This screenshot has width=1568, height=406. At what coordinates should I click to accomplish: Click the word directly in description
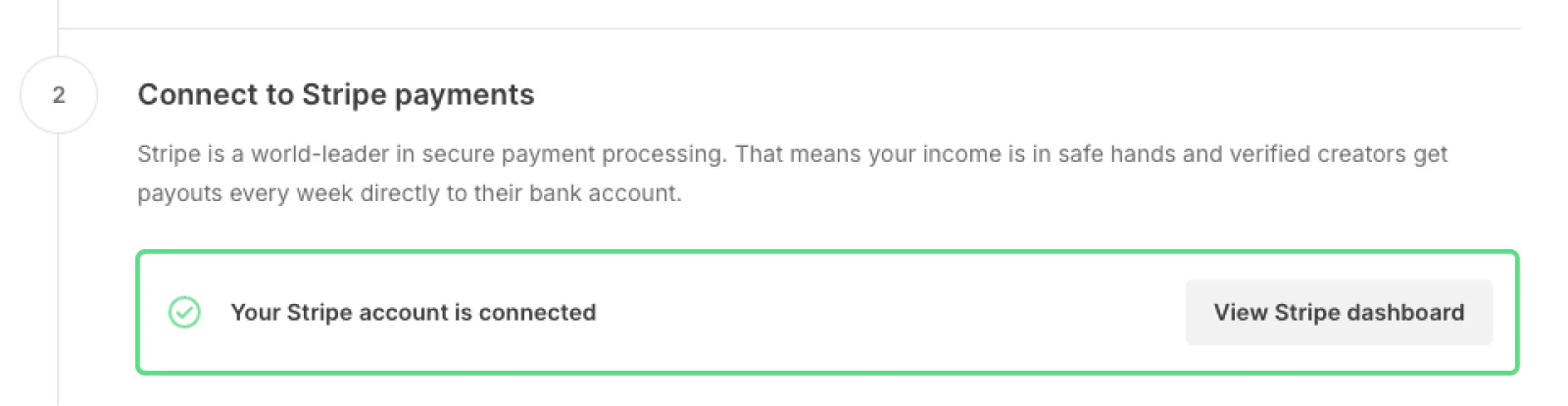[400, 193]
